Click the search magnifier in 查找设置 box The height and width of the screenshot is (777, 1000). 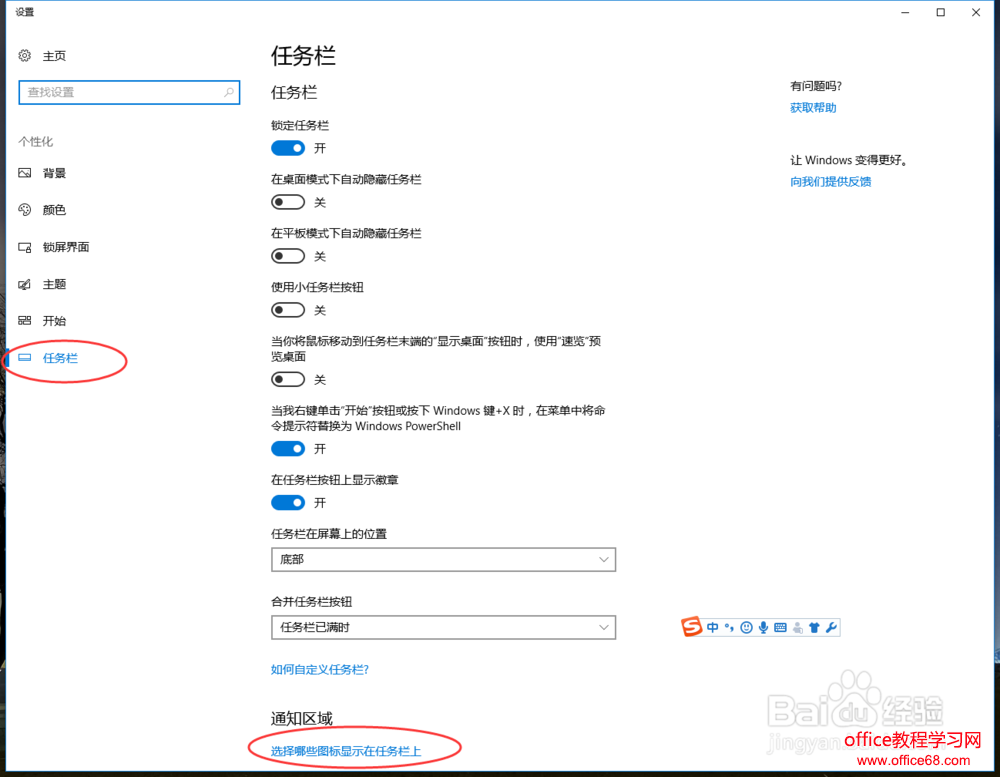[x=228, y=92]
